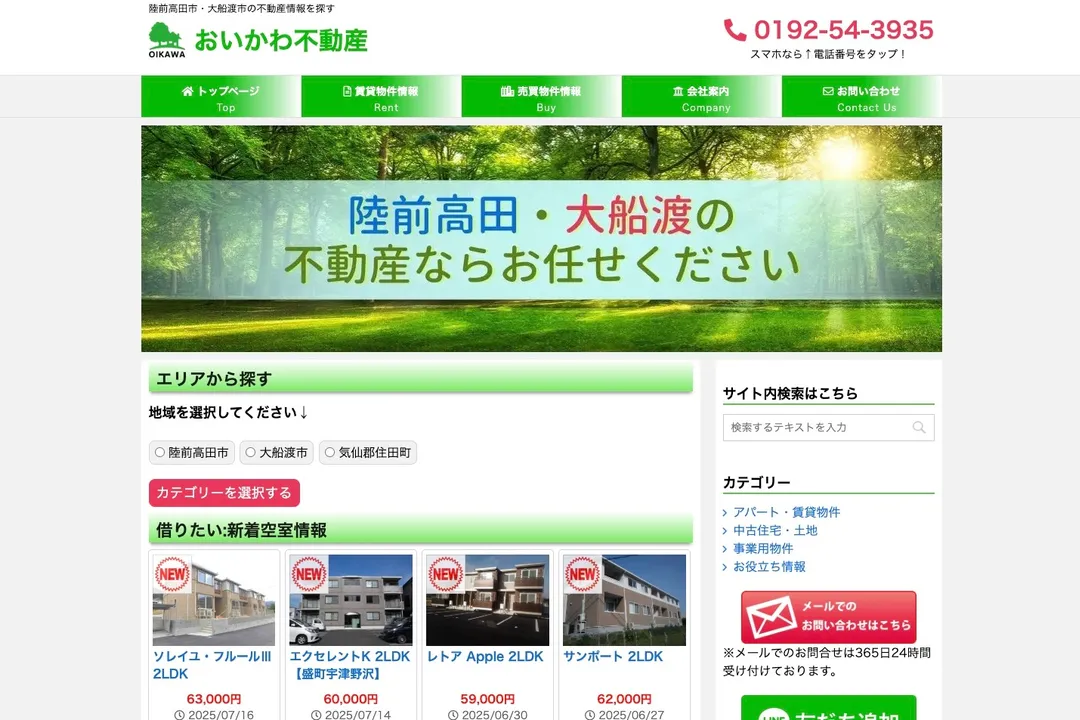Click the magnifier icon in search box
The image size is (1080, 720).
919,428
